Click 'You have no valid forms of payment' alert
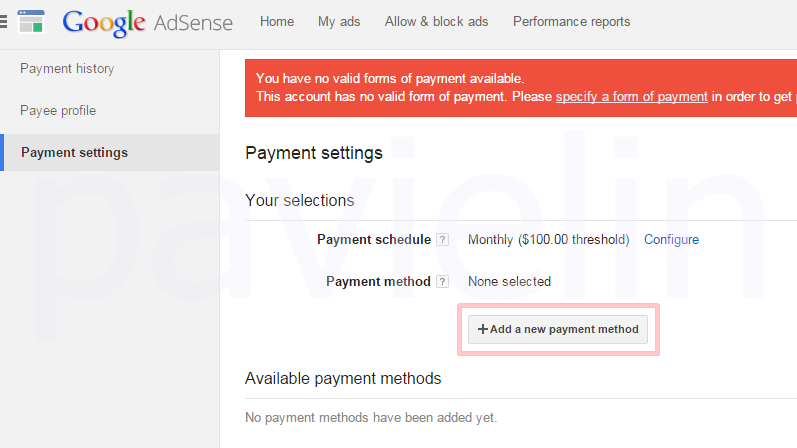The height and width of the screenshot is (448, 797). click(x=521, y=88)
